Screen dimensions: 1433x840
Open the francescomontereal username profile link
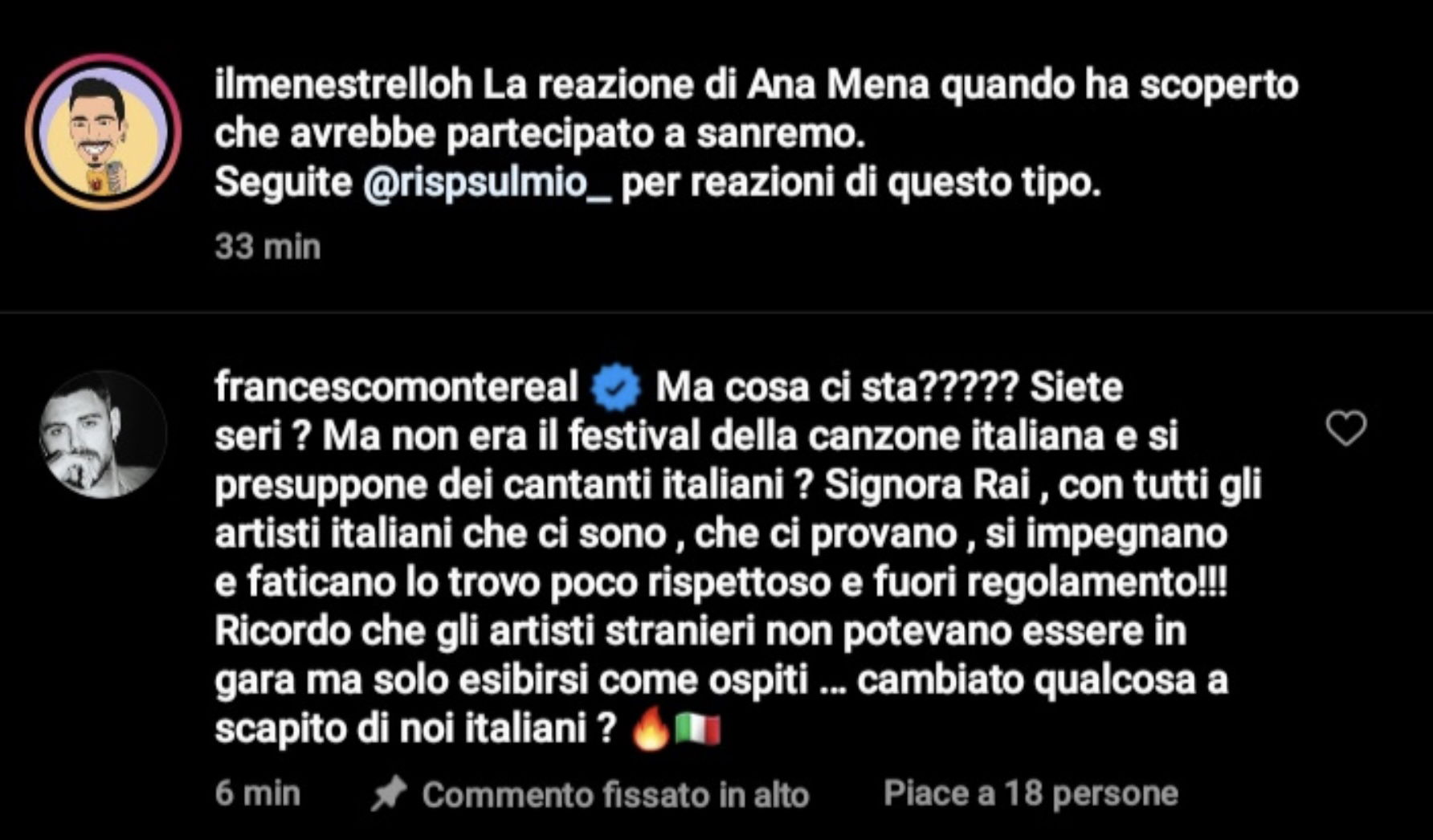[396, 387]
